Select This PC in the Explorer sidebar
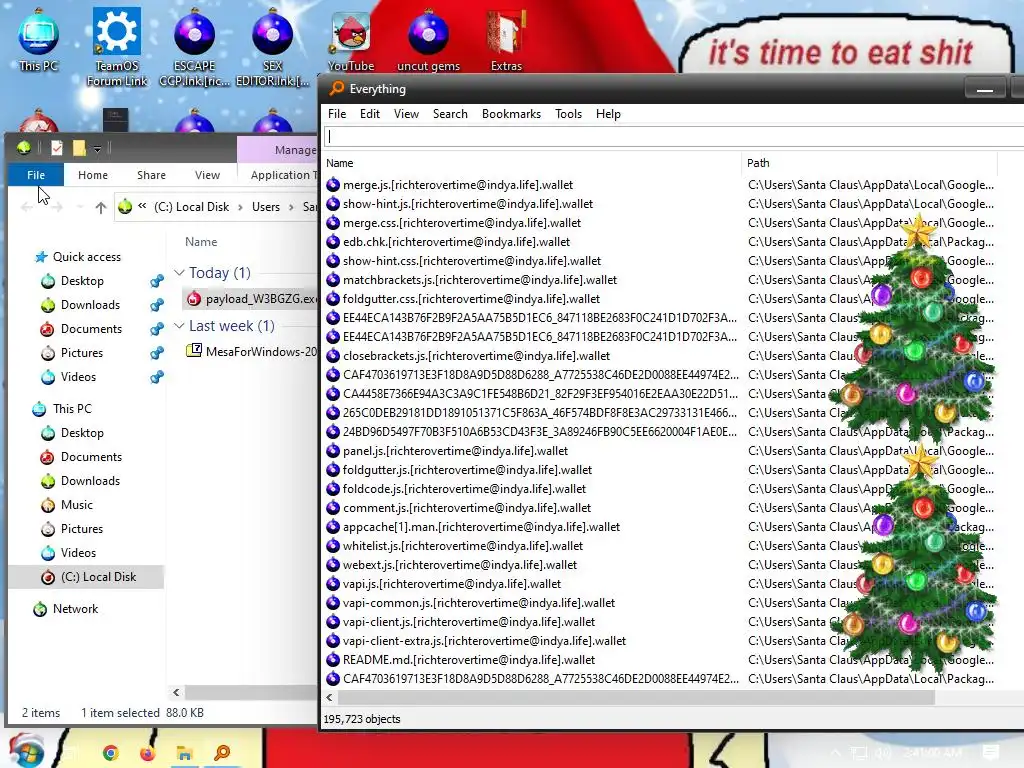This screenshot has height=768, width=1024. pyautogui.click(x=72, y=409)
